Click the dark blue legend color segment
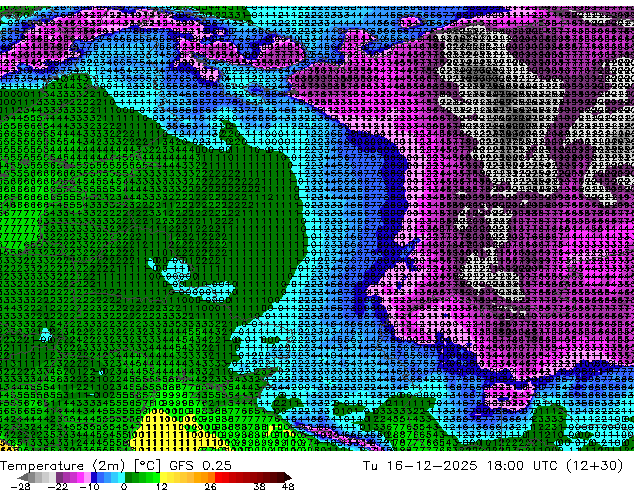The image size is (634, 490). [x=94, y=477]
